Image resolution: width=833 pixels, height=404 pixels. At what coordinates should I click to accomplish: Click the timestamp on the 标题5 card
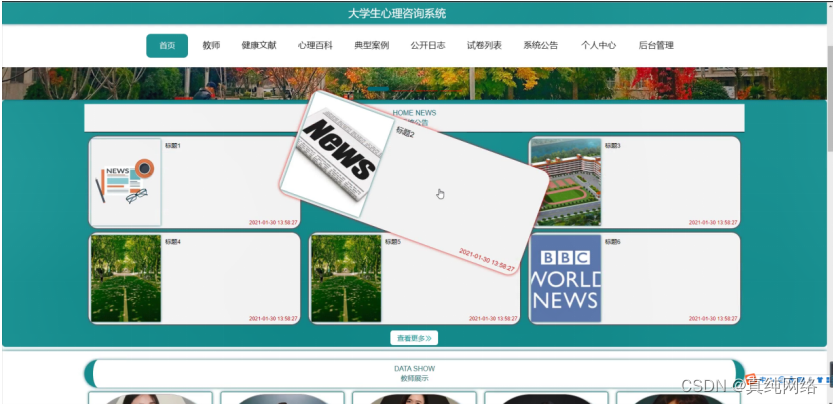(x=493, y=319)
